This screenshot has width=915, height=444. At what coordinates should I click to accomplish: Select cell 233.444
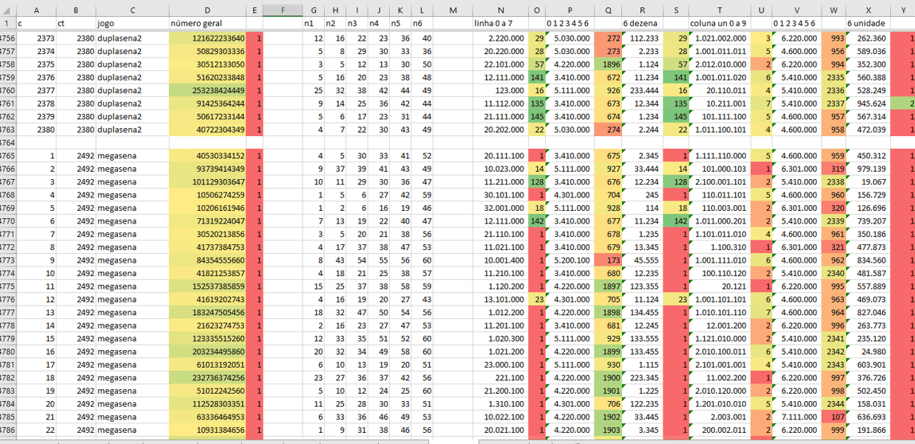tap(642, 90)
